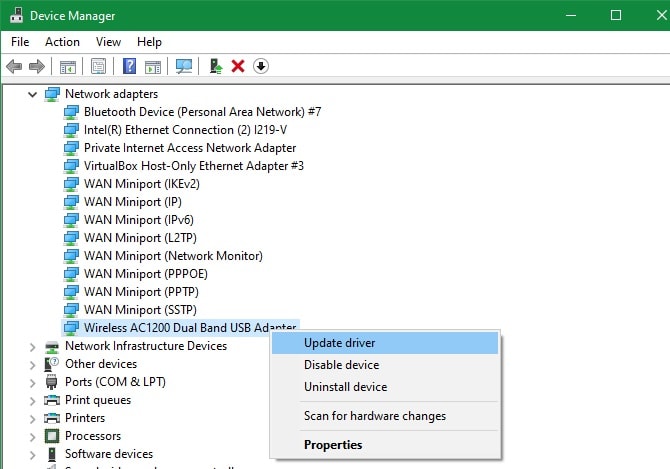
Task: Select WAN Miniport (SSTP) device label
Action: [141, 310]
